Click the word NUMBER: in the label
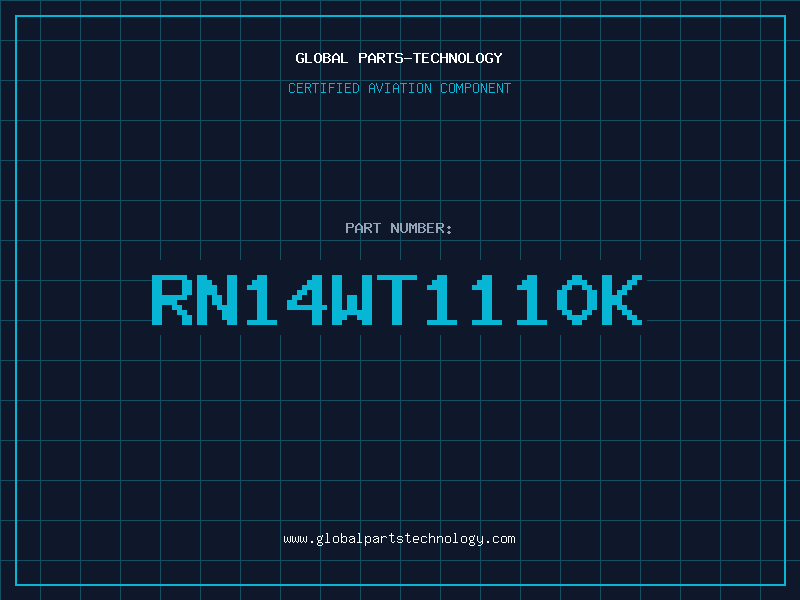This screenshot has width=800, height=600. click(x=421, y=228)
